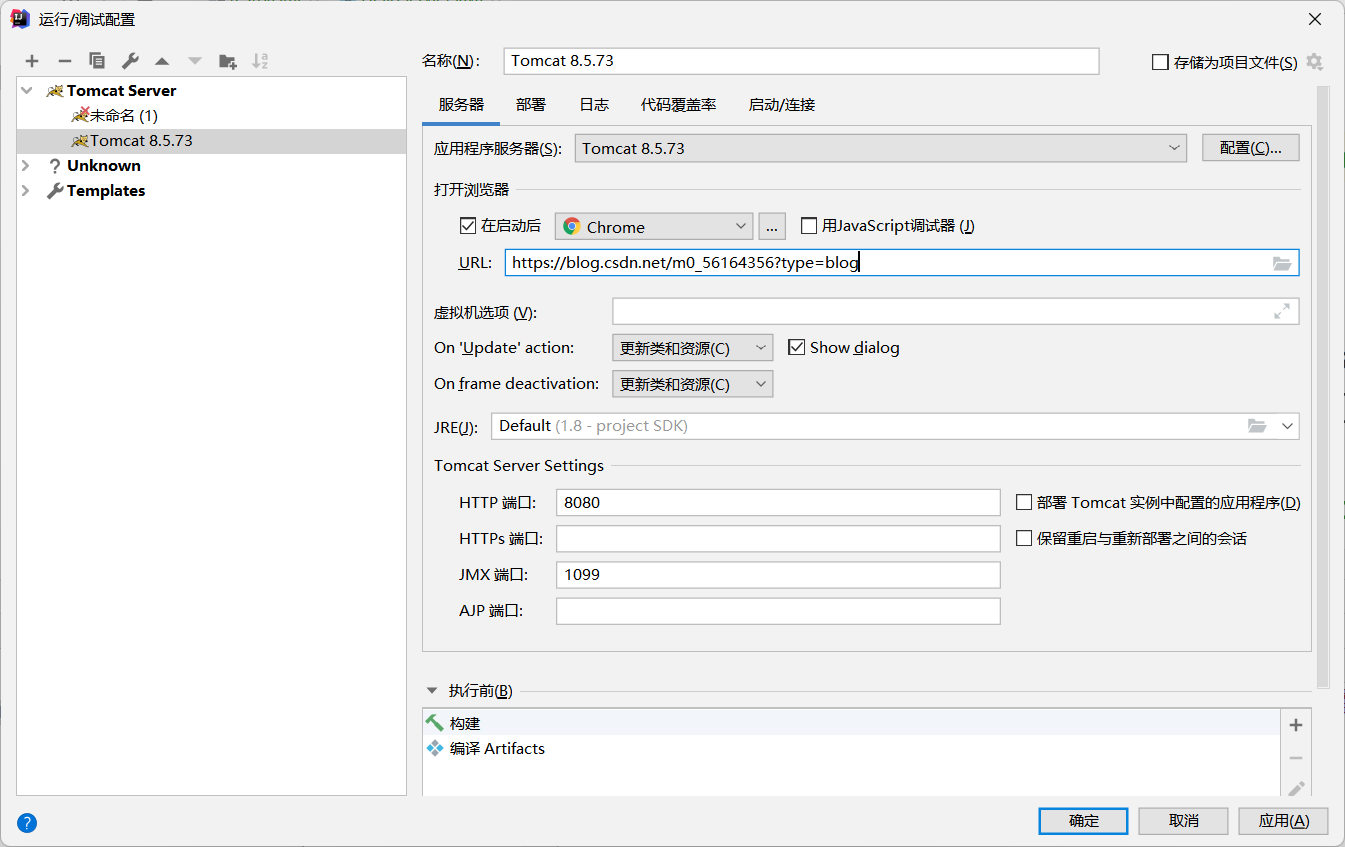Open the JRE dropdown arrow

(x=1287, y=426)
